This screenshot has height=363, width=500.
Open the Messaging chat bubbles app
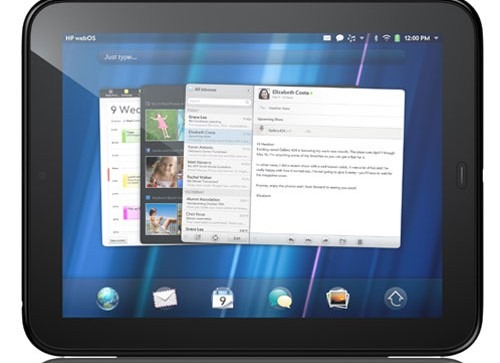pyautogui.click(x=280, y=299)
